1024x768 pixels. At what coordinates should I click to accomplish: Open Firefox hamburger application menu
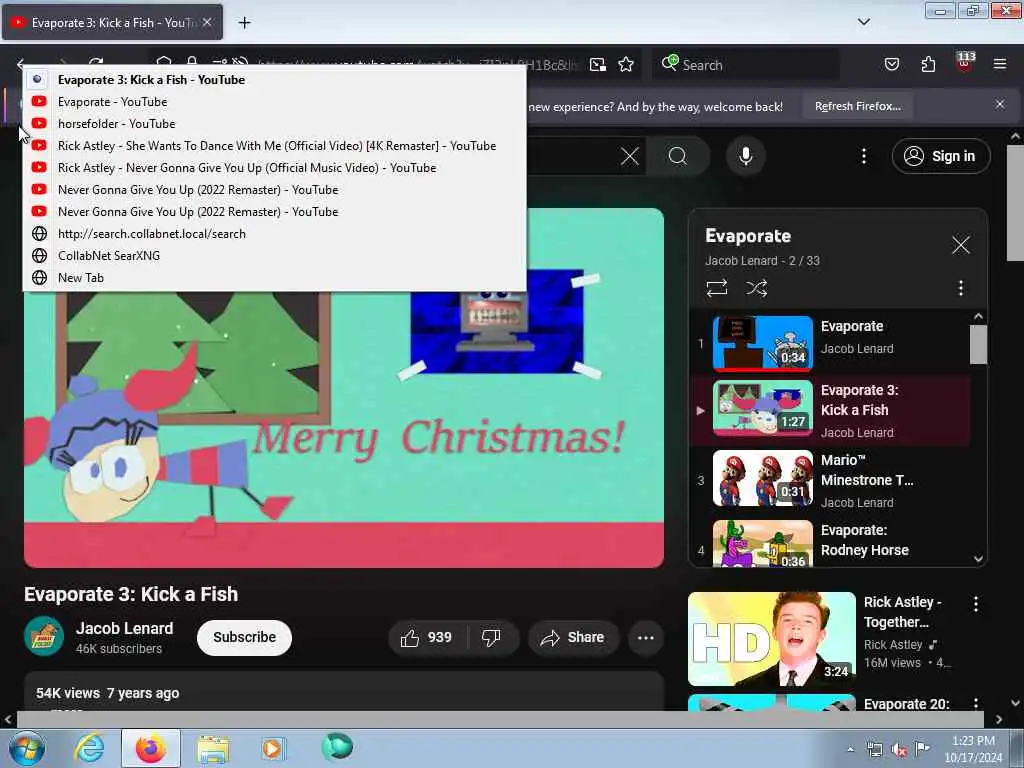(x=1000, y=64)
